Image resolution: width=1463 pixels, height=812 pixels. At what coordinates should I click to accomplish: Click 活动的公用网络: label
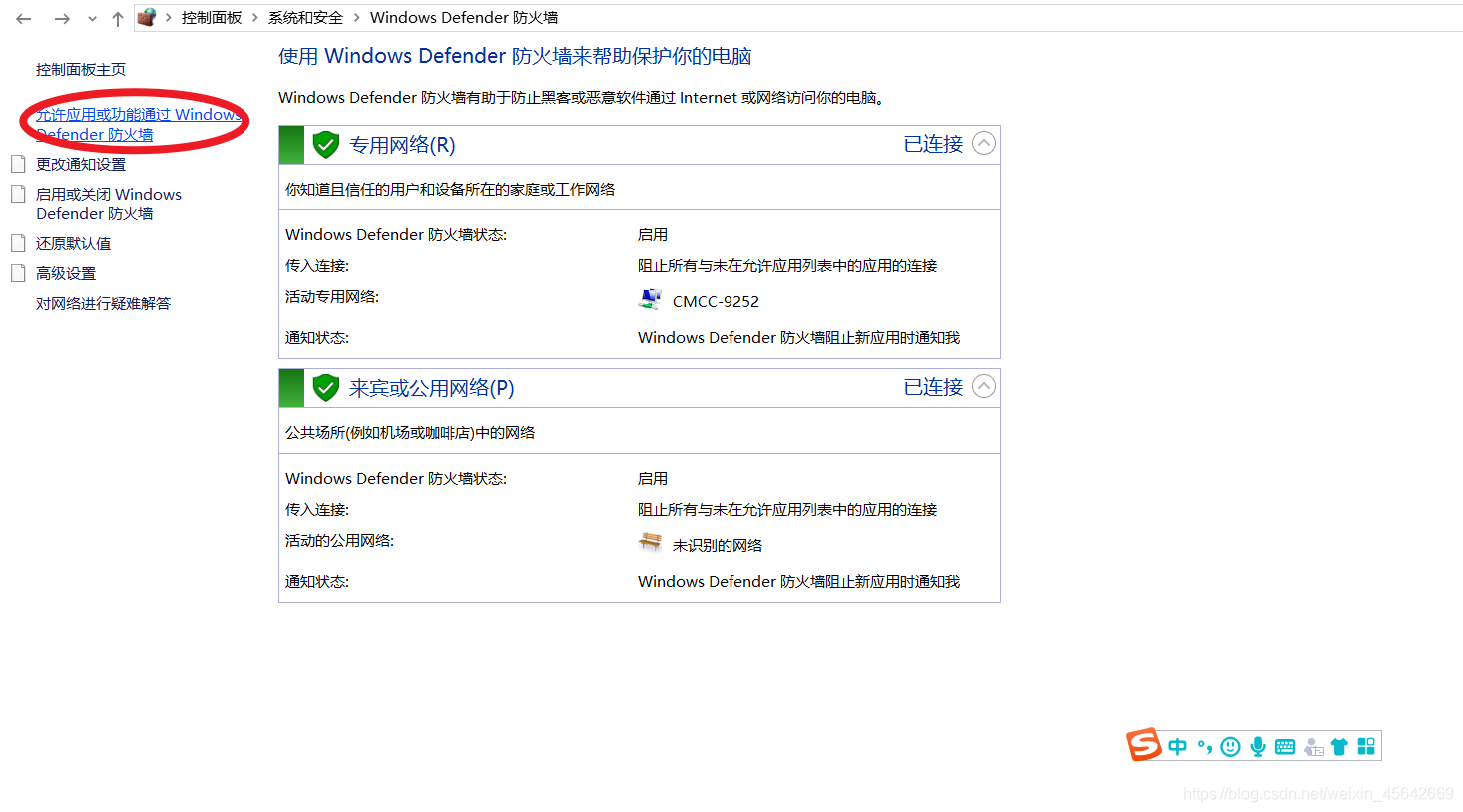pos(340,540)
